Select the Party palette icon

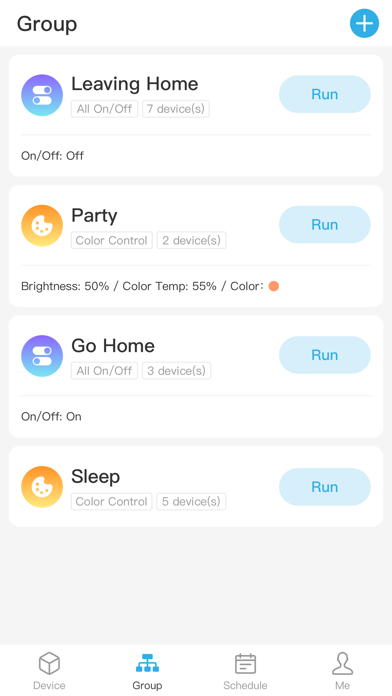click(42, 225)
